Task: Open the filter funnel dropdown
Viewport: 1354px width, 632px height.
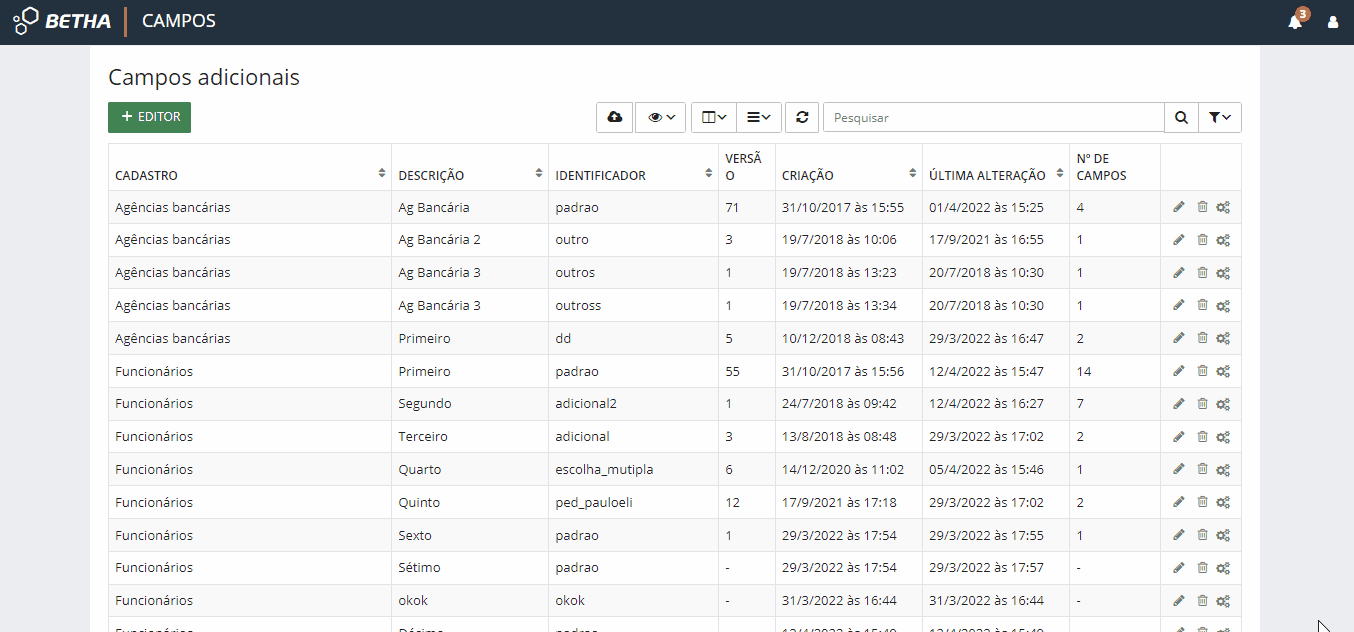Action: tap(1219, 117)
